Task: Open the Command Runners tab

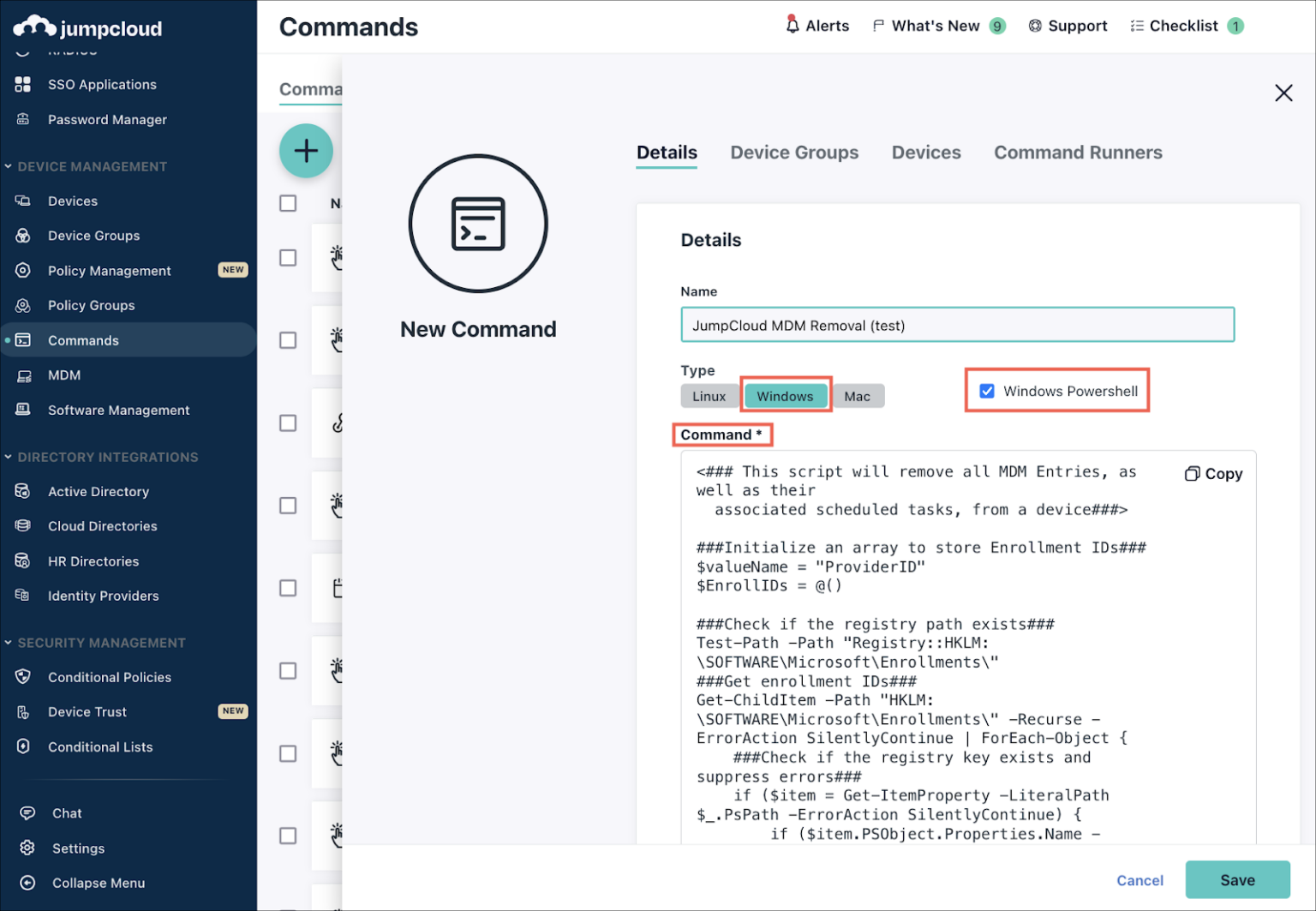Action: click(1078, 153)
